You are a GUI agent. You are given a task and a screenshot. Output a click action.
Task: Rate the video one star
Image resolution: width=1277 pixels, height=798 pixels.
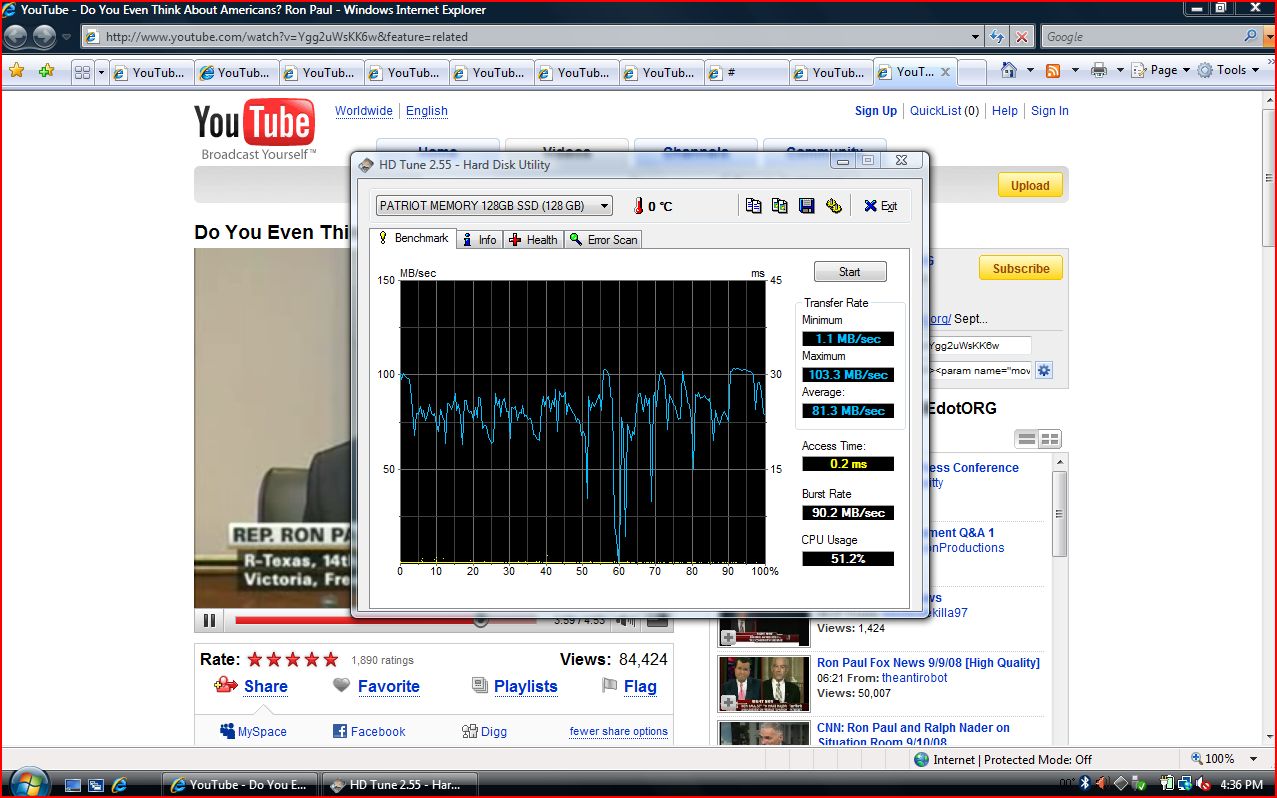click(255, 659)
